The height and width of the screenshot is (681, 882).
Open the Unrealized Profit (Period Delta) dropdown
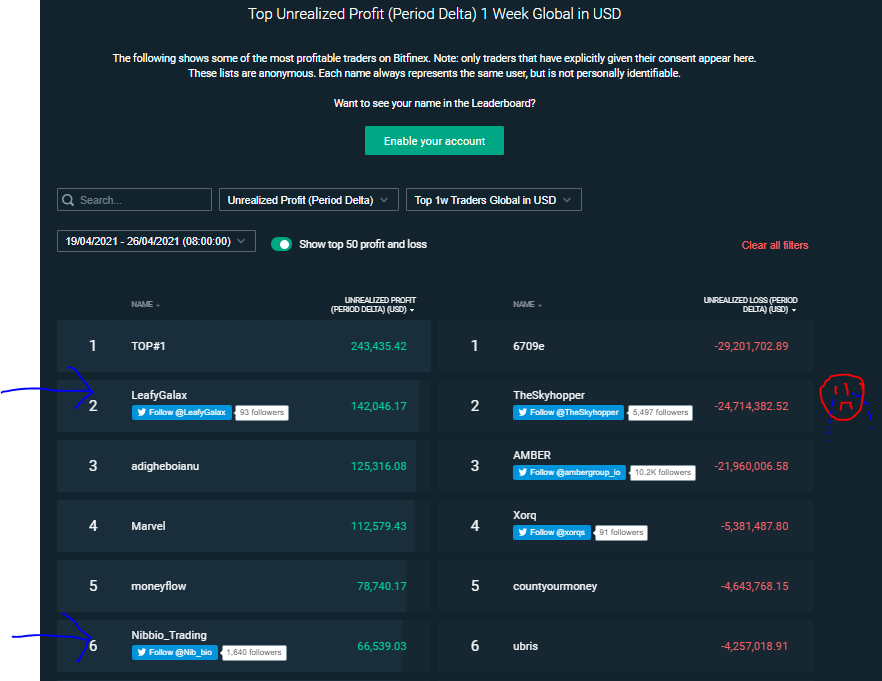[308, 200]
